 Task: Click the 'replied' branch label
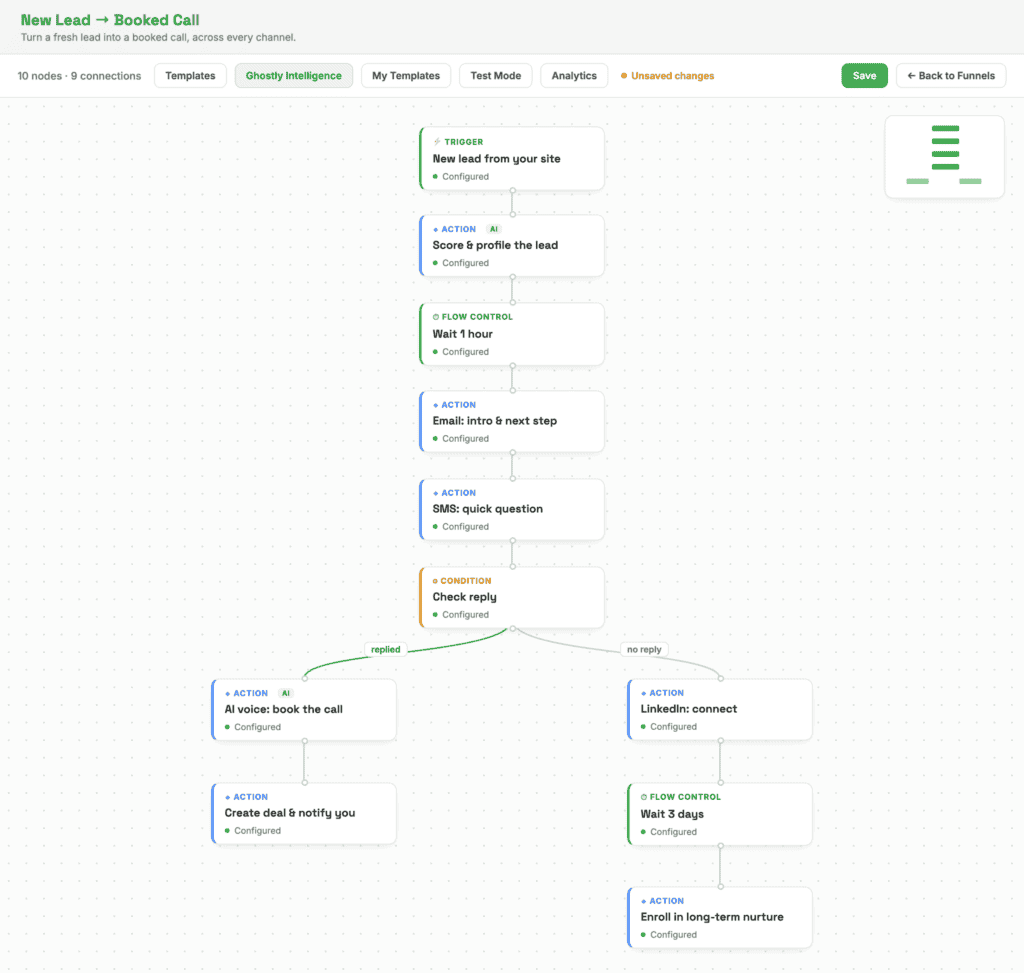point(385,649)
